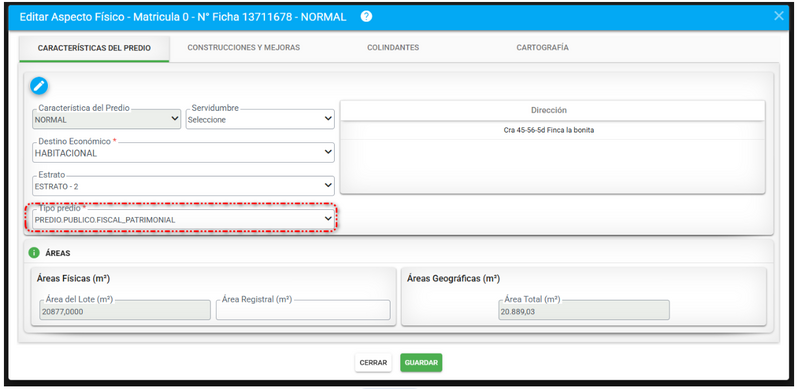Viewport: 800px width, 389px height.
Task: Select Características del Predio tab
Action: [94, 48]
